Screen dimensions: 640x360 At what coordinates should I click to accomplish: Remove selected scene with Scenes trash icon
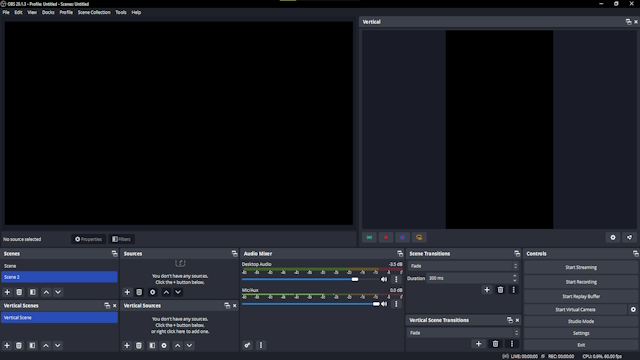pos(19,292)
